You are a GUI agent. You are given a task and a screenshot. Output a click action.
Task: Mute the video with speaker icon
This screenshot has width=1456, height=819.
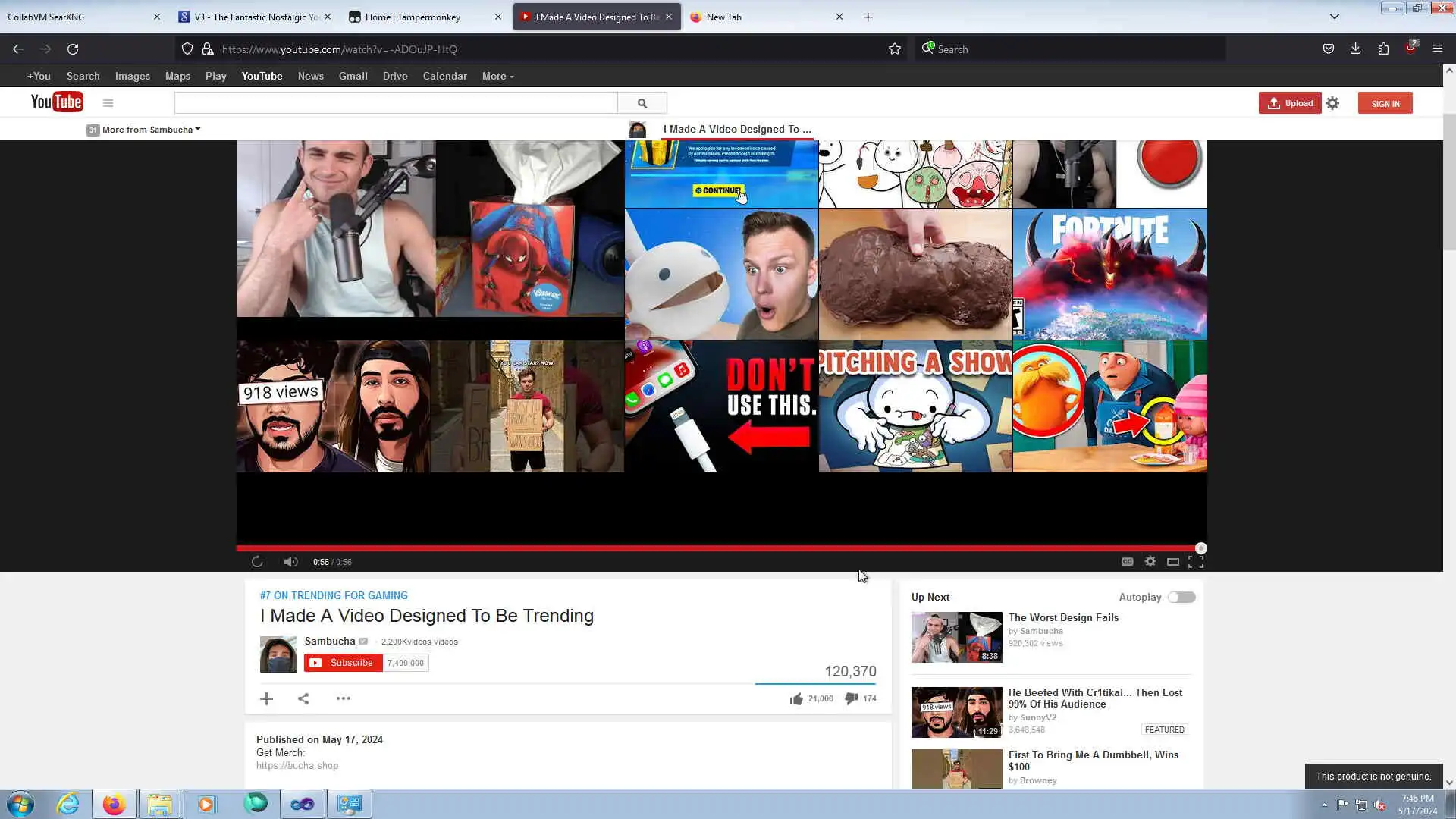(x=290, y=562)
